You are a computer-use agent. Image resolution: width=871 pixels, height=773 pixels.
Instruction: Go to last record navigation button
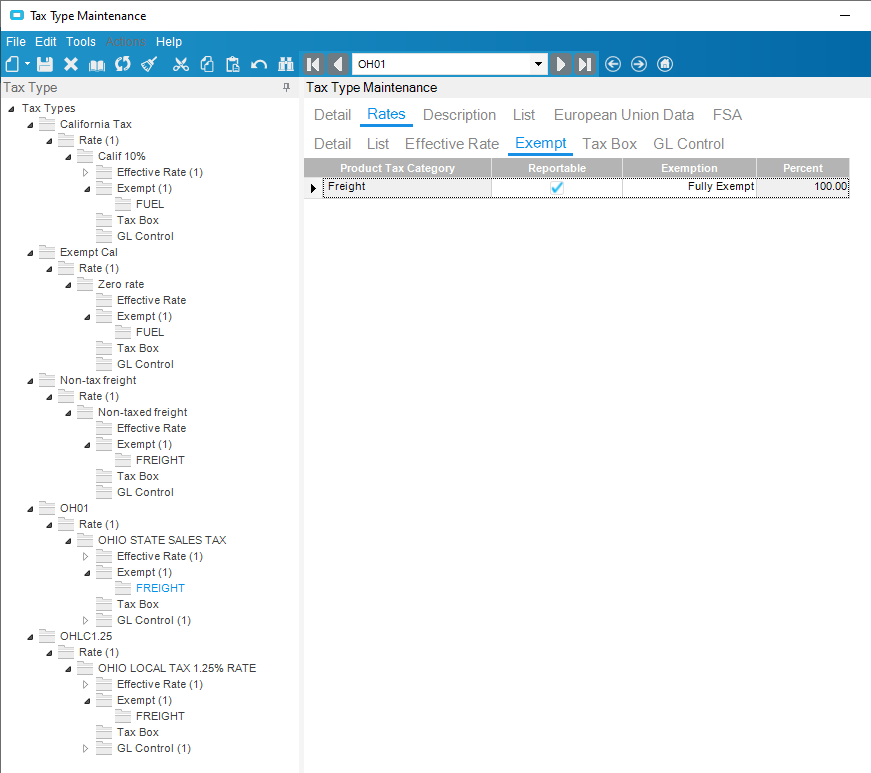pyautogui.click(x=584, y=64)
